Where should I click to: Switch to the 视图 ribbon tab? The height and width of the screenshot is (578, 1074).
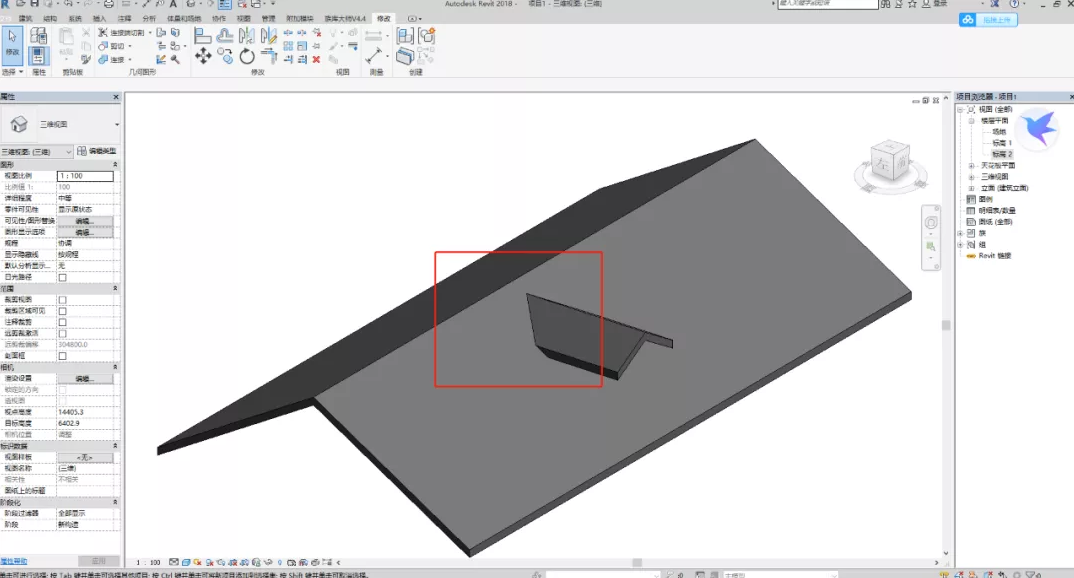pos(243,18)
